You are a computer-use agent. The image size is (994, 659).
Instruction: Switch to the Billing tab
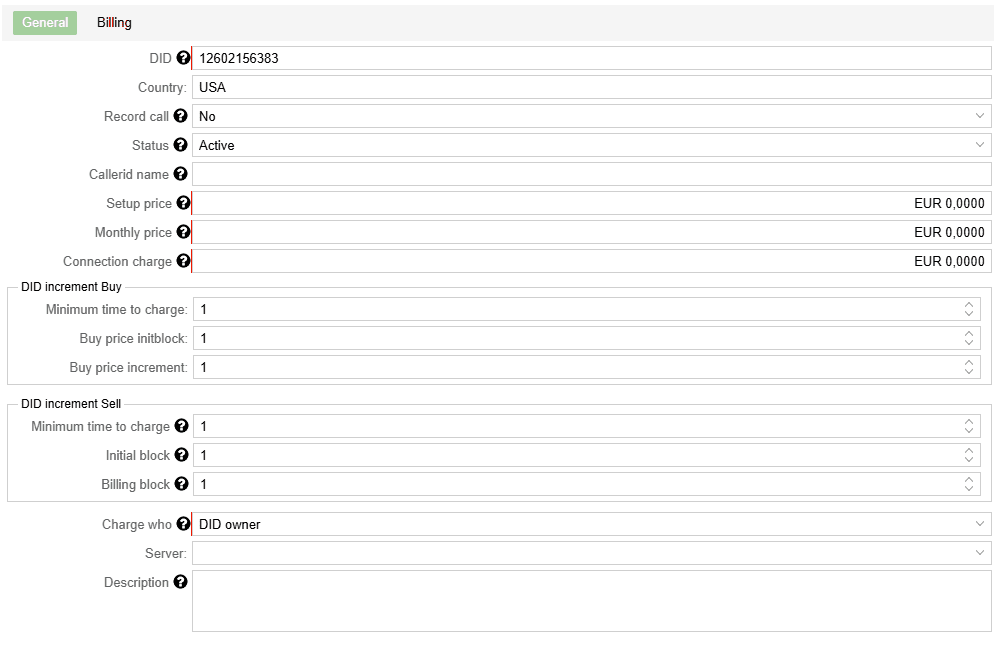coord(114,23)
